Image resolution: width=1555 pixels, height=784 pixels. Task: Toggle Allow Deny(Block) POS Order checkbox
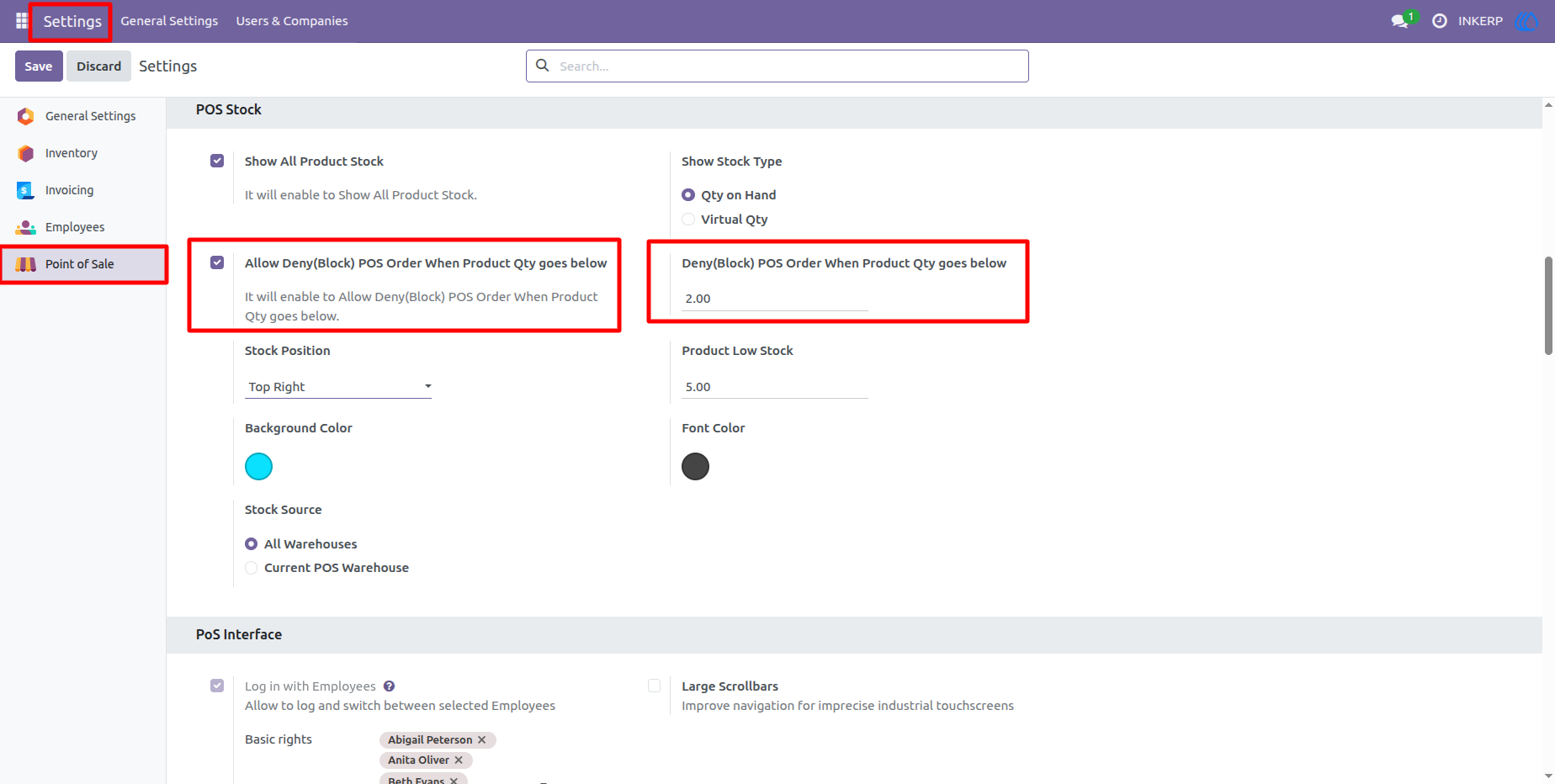217,262
